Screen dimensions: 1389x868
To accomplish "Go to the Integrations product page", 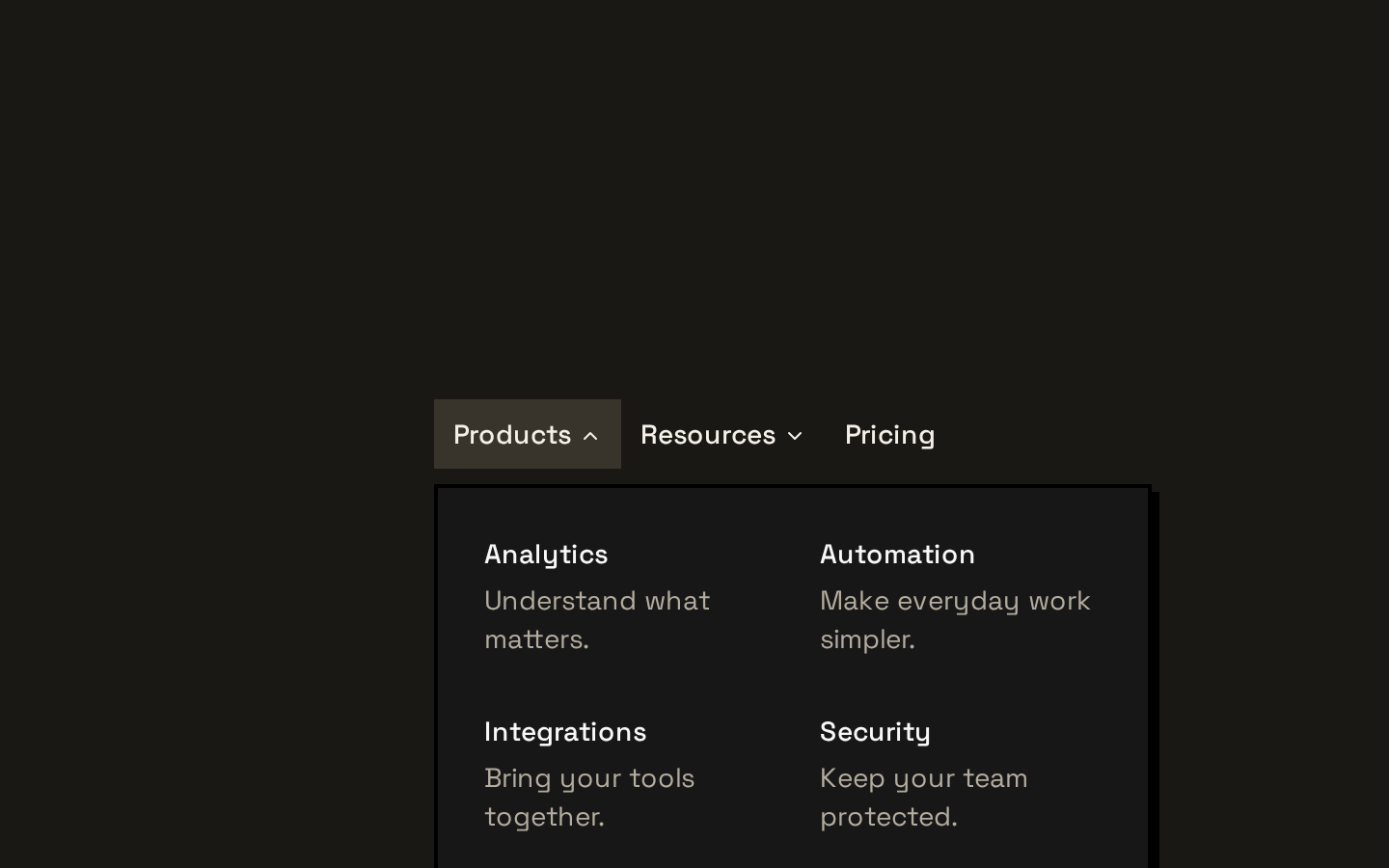I will (625, 773).
